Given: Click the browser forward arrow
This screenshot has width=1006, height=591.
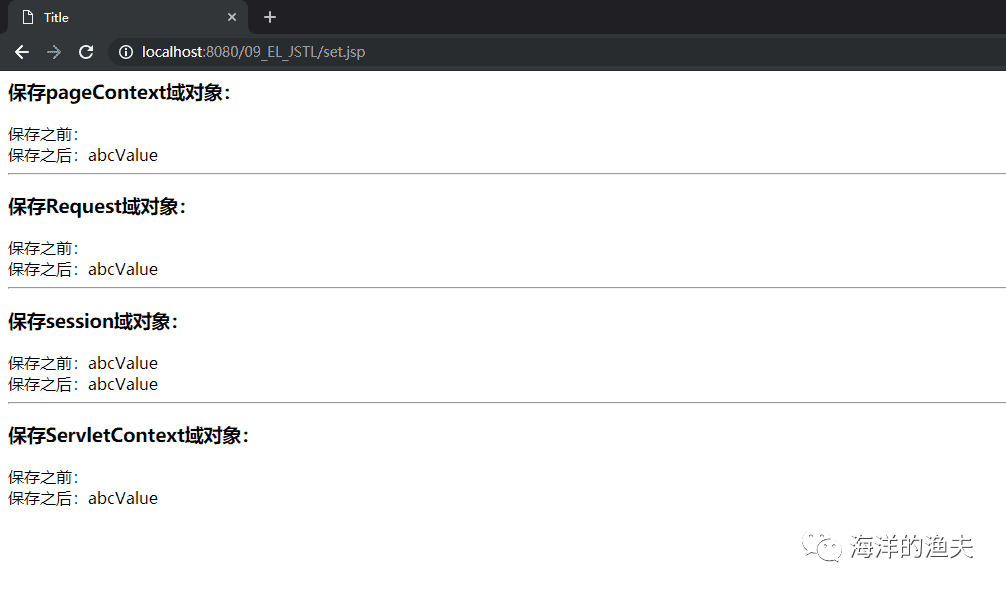Looking at the screenshot, I should 54,52.
